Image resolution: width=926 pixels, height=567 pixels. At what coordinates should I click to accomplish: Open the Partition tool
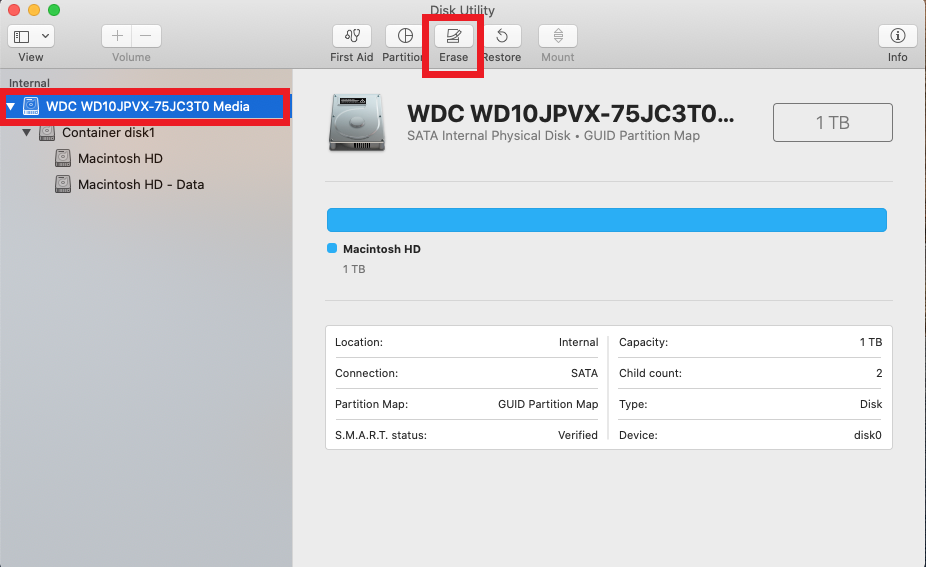click(x=405, y=37)
